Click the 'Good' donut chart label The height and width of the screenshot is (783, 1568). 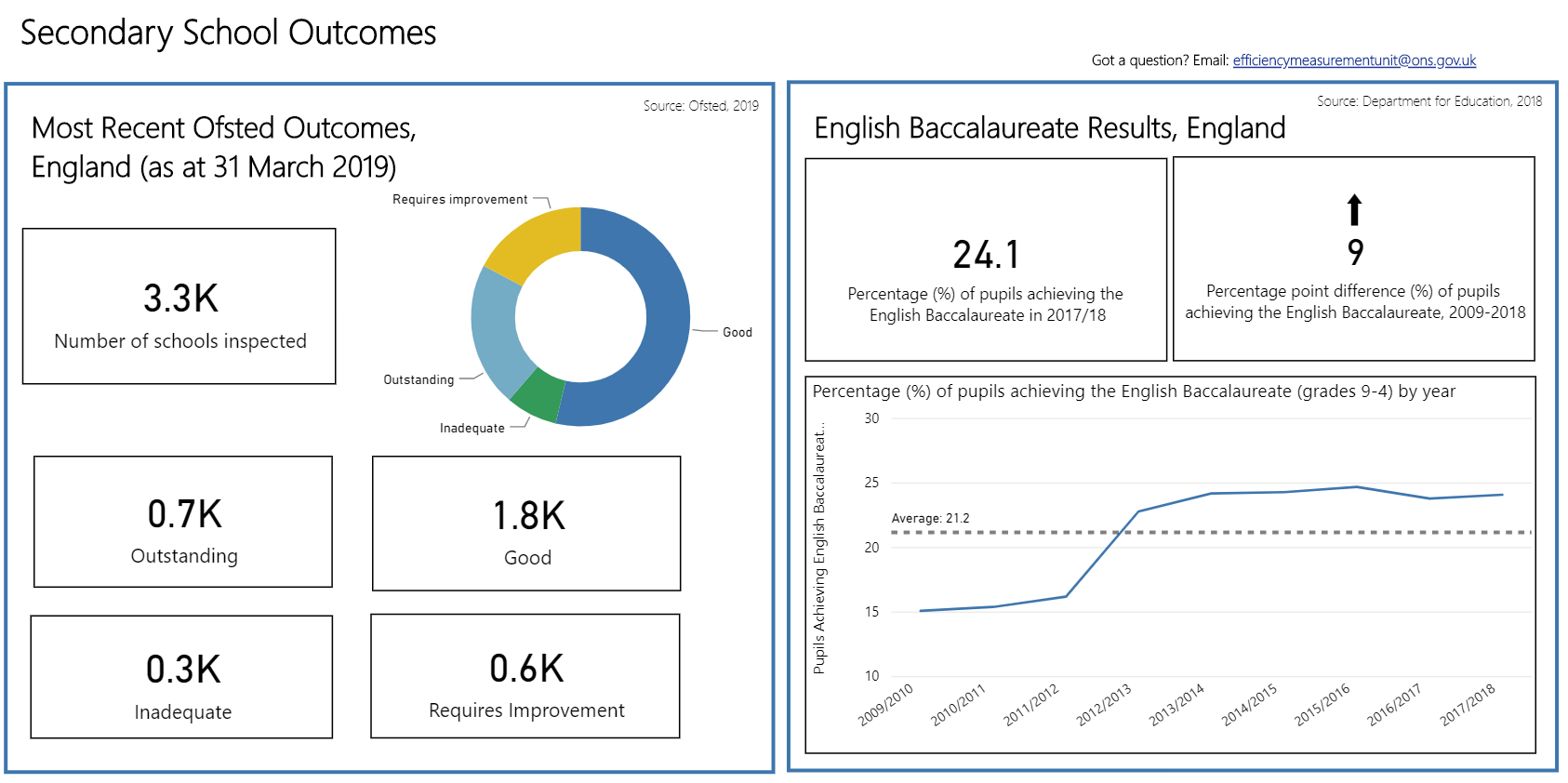737,332
